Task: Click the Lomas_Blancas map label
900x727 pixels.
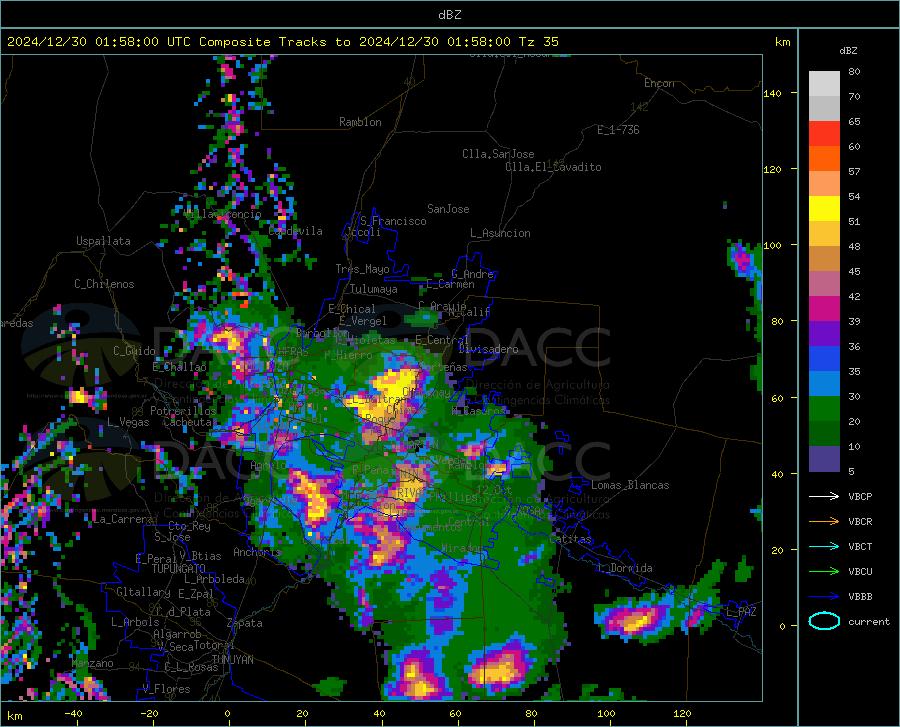Action: coord(630,485)
